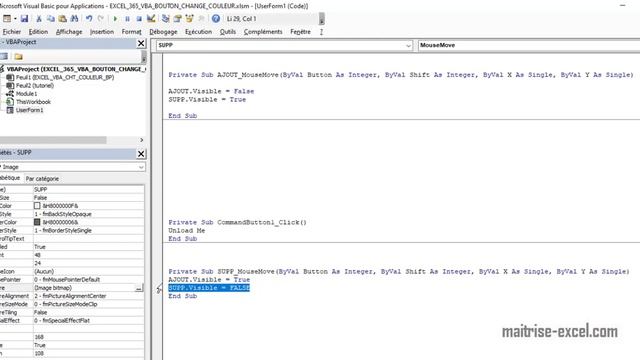Open the Edition menu

pos(38,32)
